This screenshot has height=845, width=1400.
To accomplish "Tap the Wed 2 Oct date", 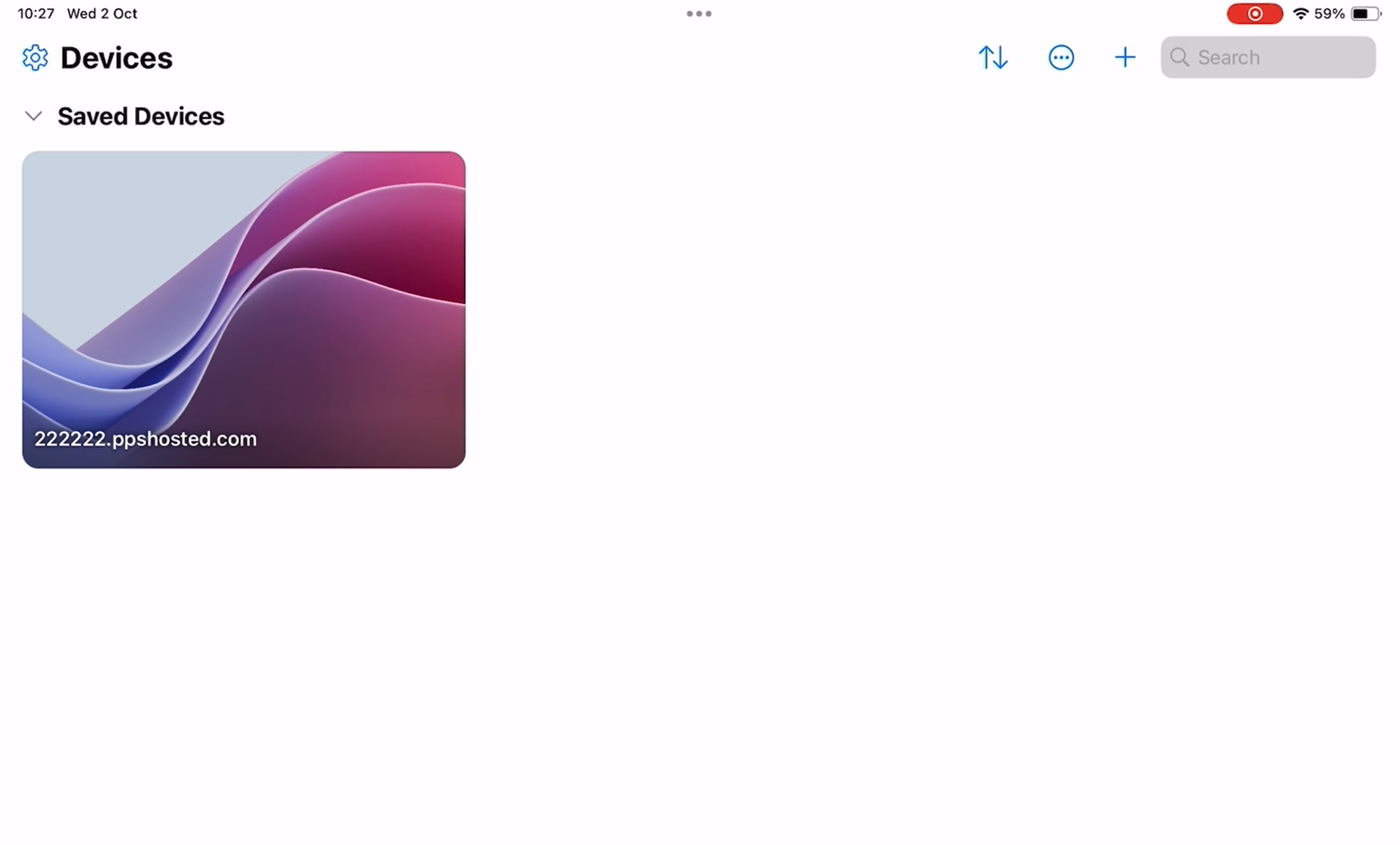I will pos(102,14).
